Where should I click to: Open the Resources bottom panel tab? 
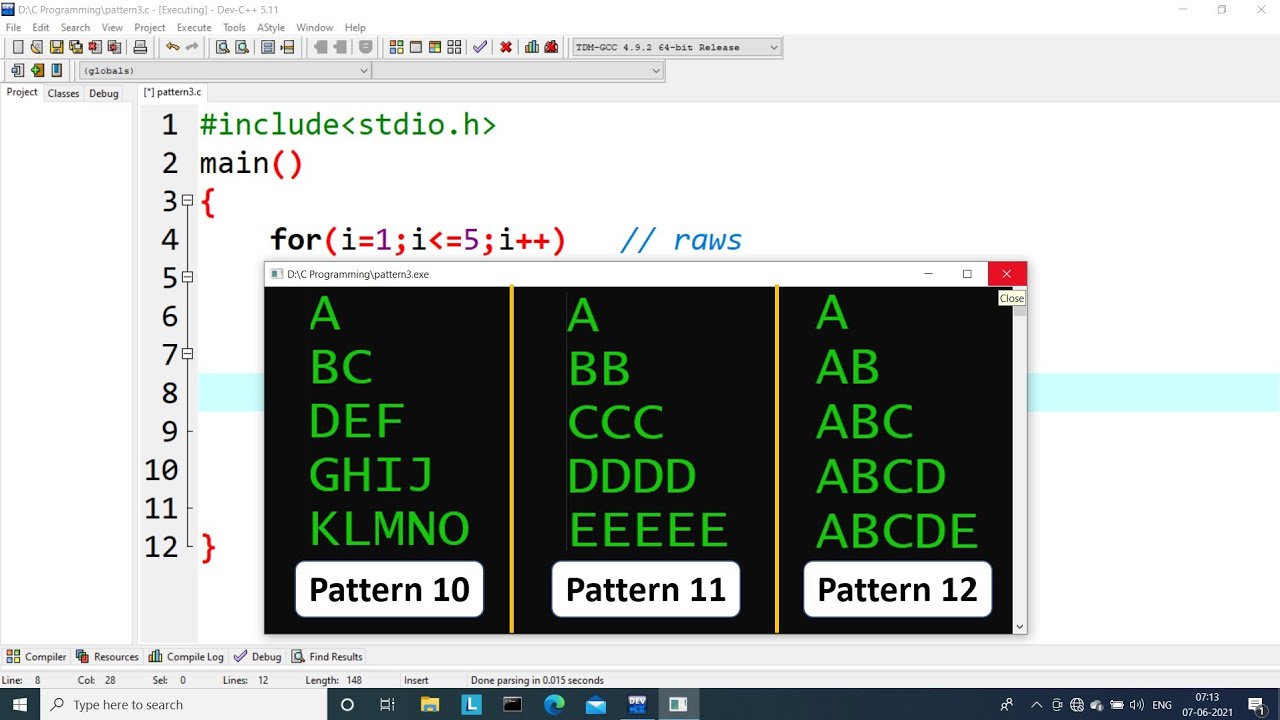[x=107, y=657]
